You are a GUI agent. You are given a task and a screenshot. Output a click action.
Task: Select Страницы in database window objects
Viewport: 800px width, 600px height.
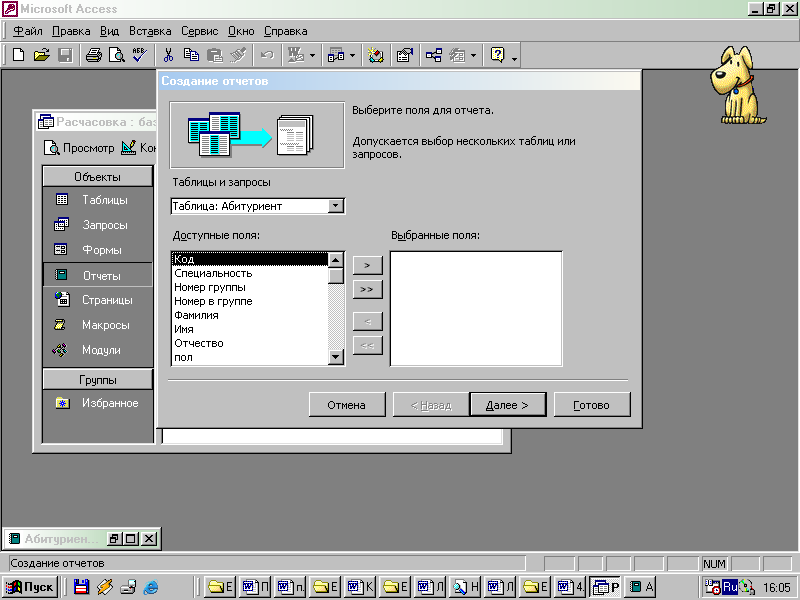click(97, 300)
